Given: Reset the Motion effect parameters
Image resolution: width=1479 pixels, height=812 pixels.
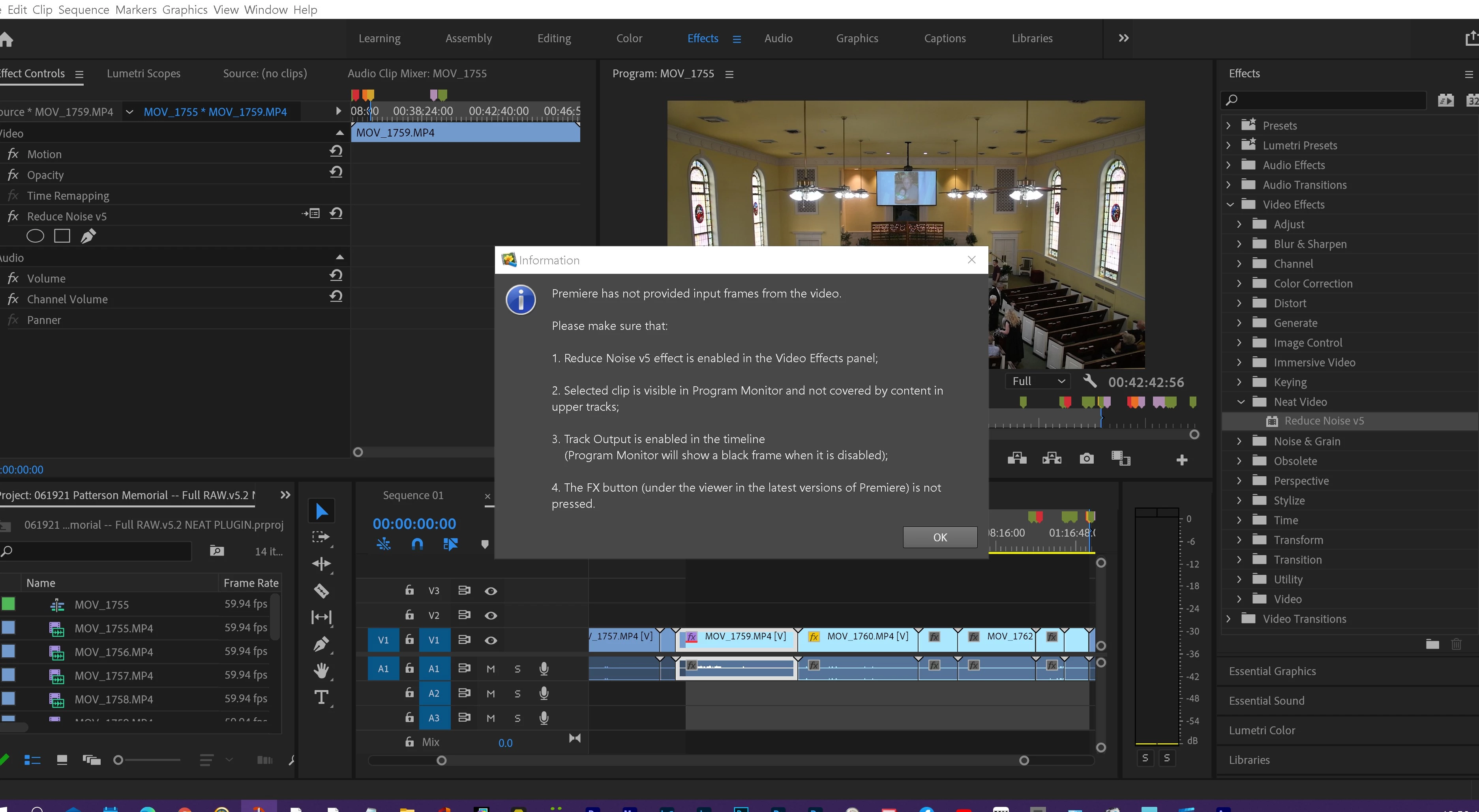Looking at the screenshot, I should tap(336, 152).
